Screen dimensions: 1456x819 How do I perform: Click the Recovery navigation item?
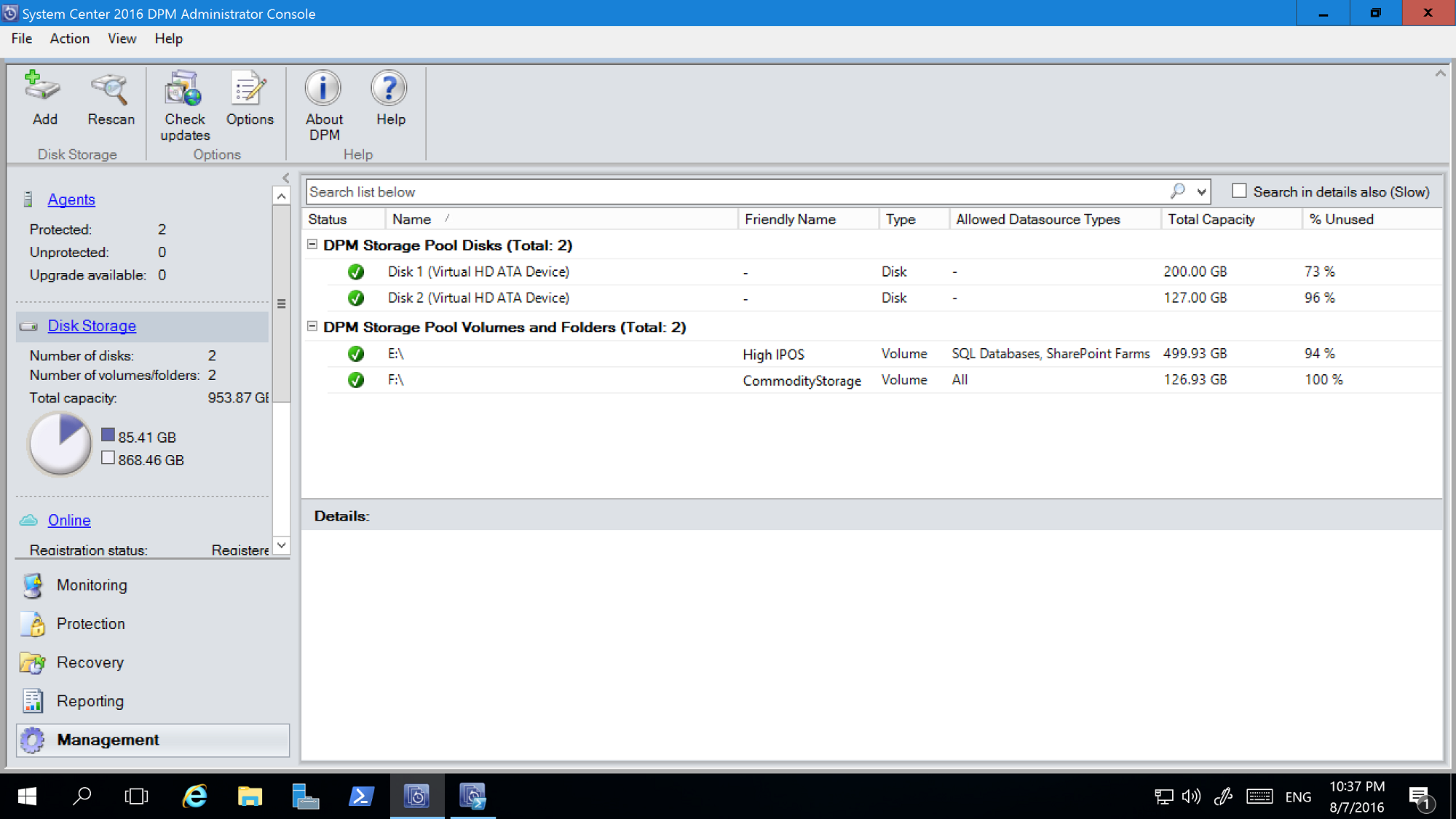(x=90, y=662)
